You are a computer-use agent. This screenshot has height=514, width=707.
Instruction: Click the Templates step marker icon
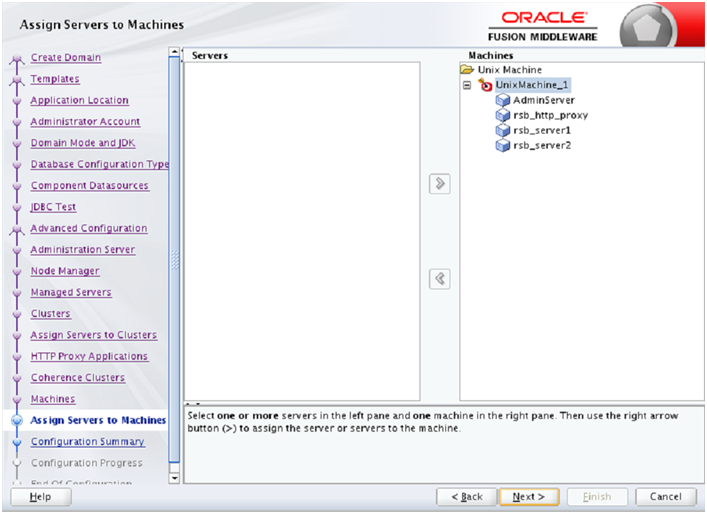click(x=17, y=80)
